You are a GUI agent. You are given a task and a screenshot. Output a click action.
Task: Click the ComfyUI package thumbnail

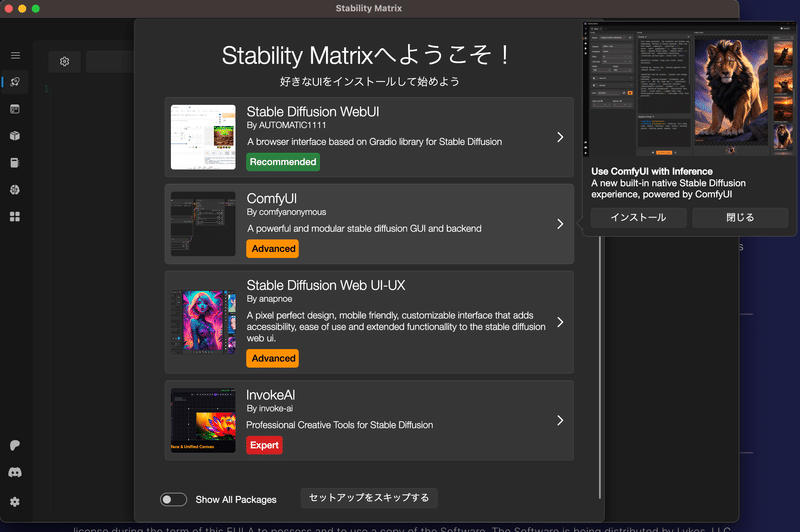coord(203,224)
